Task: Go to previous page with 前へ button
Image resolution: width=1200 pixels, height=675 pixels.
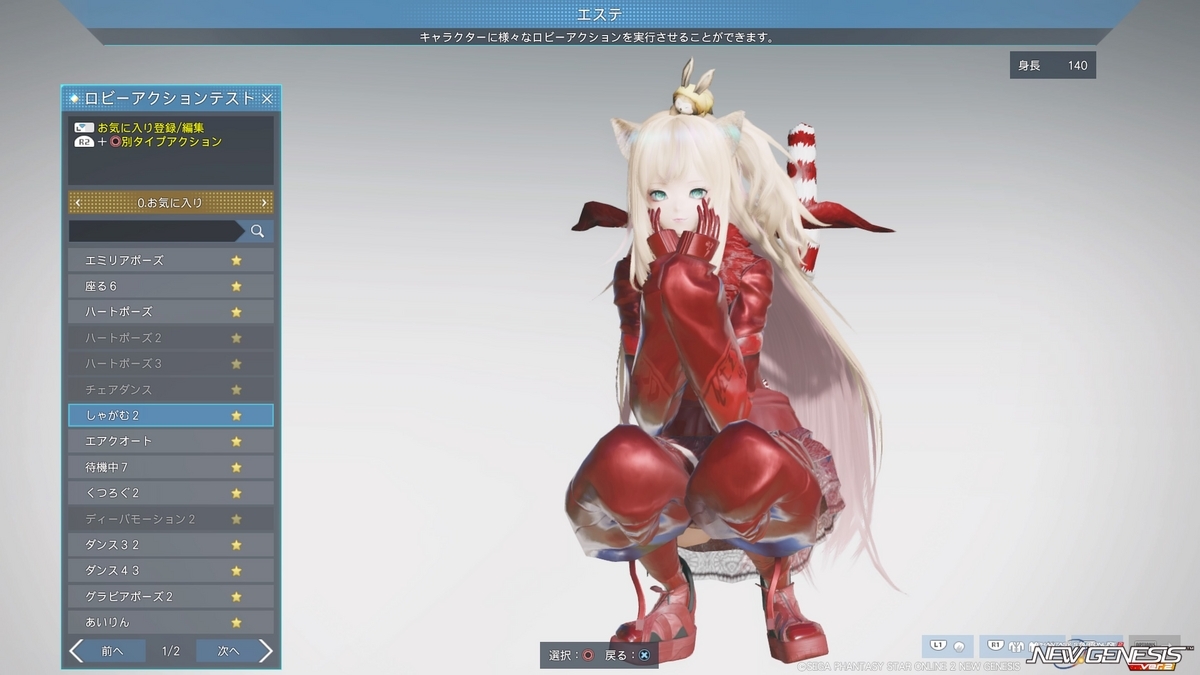Action: click(107, 651)
